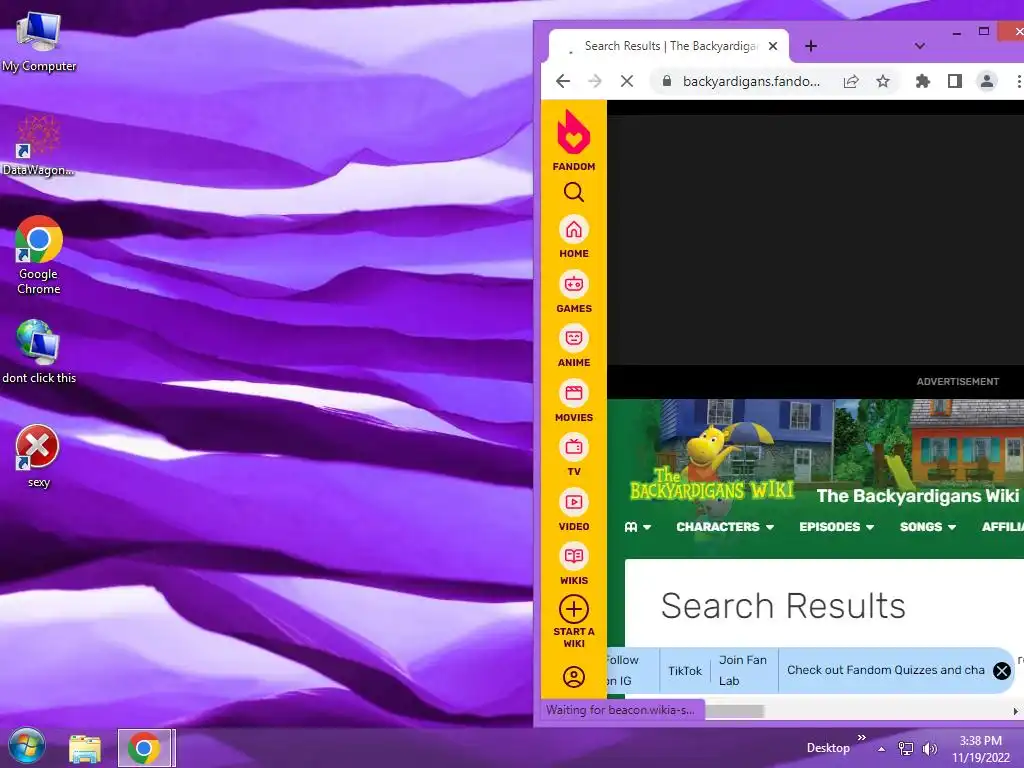Click the horizontal scrollbar thumb
Viewport: 1024px width, 768px height.
coord(734,711)
